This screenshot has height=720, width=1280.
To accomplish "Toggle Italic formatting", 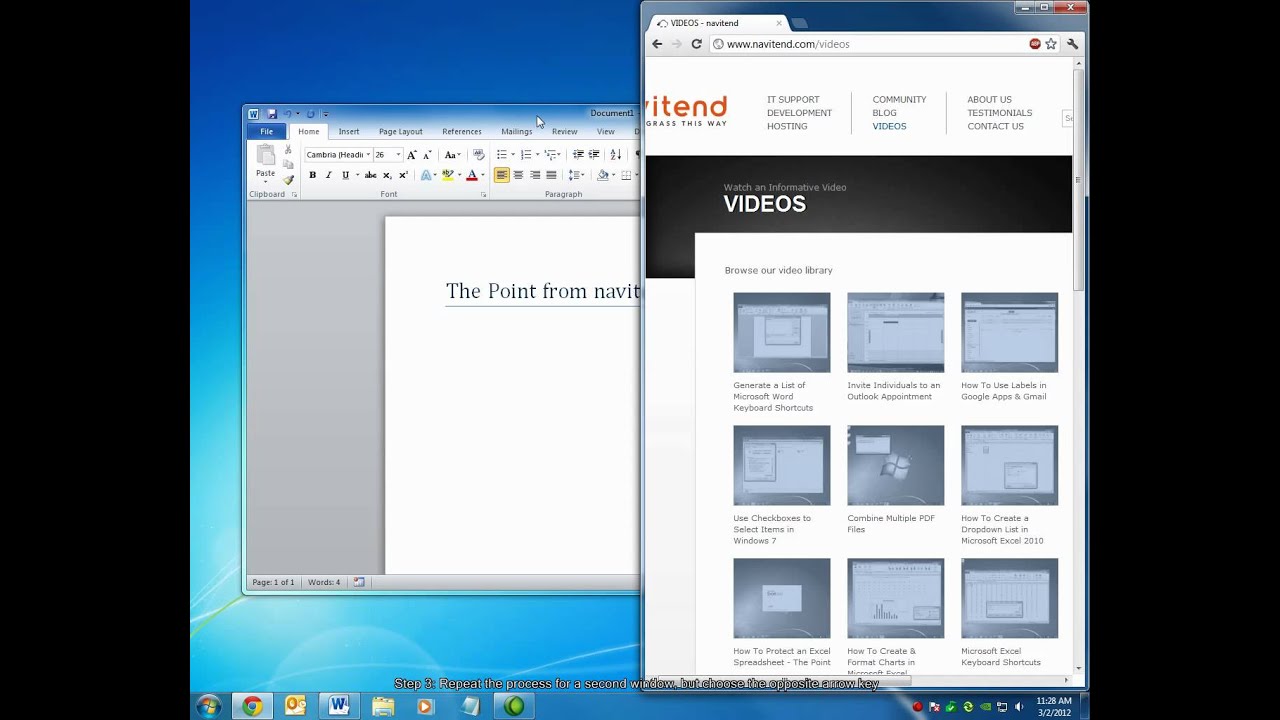I will (x=328, y=175).
